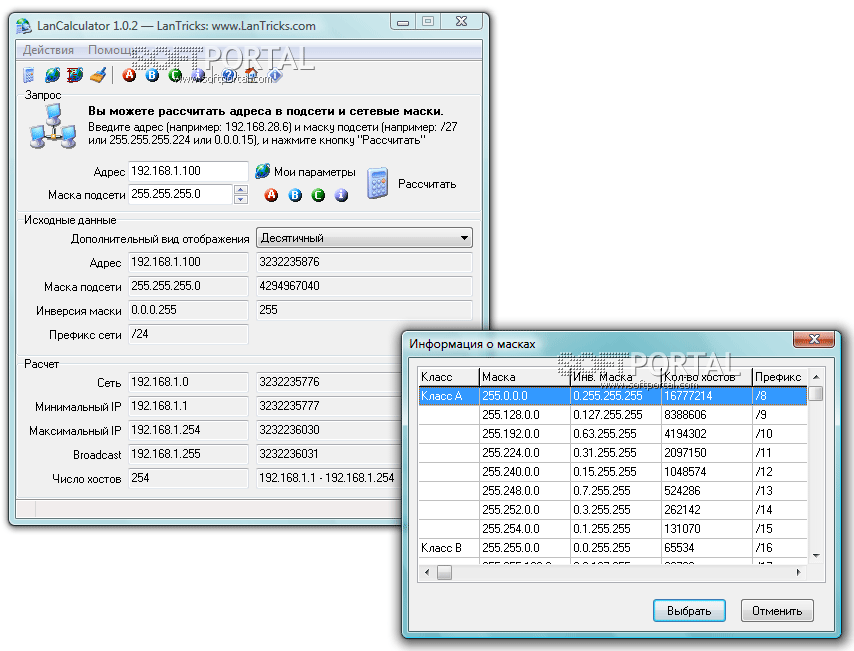This screenshot has width=854, height=651.
Task: Click the Мои параметры link
Action: [x=314, y=172]
